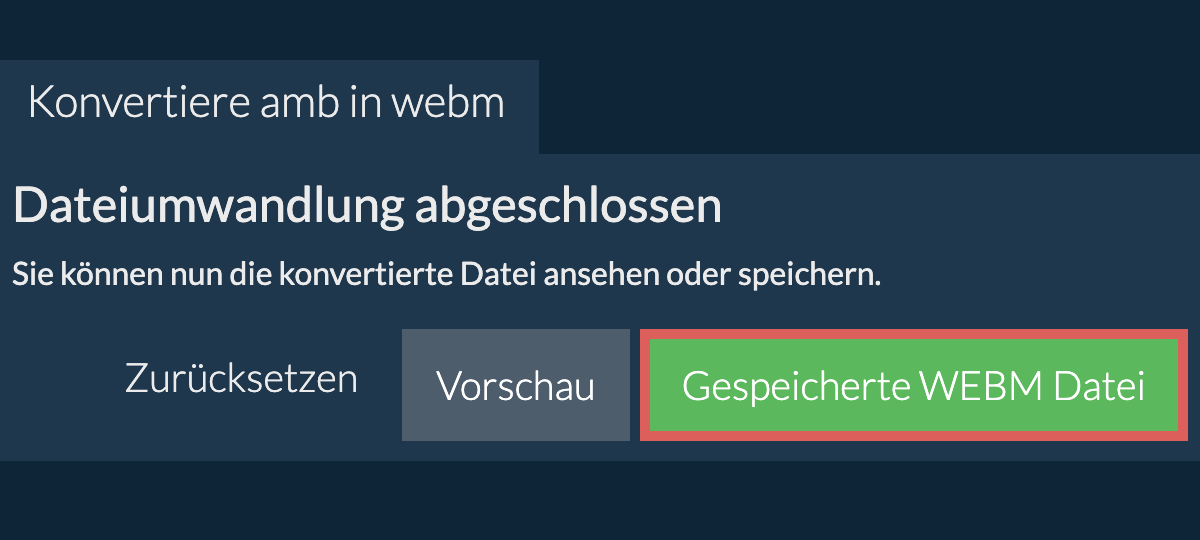Hit the Vorschau button beside Zurücksetzen
Screen dimensions: 1200x540
pyautogui.click(x=515, y=386)
